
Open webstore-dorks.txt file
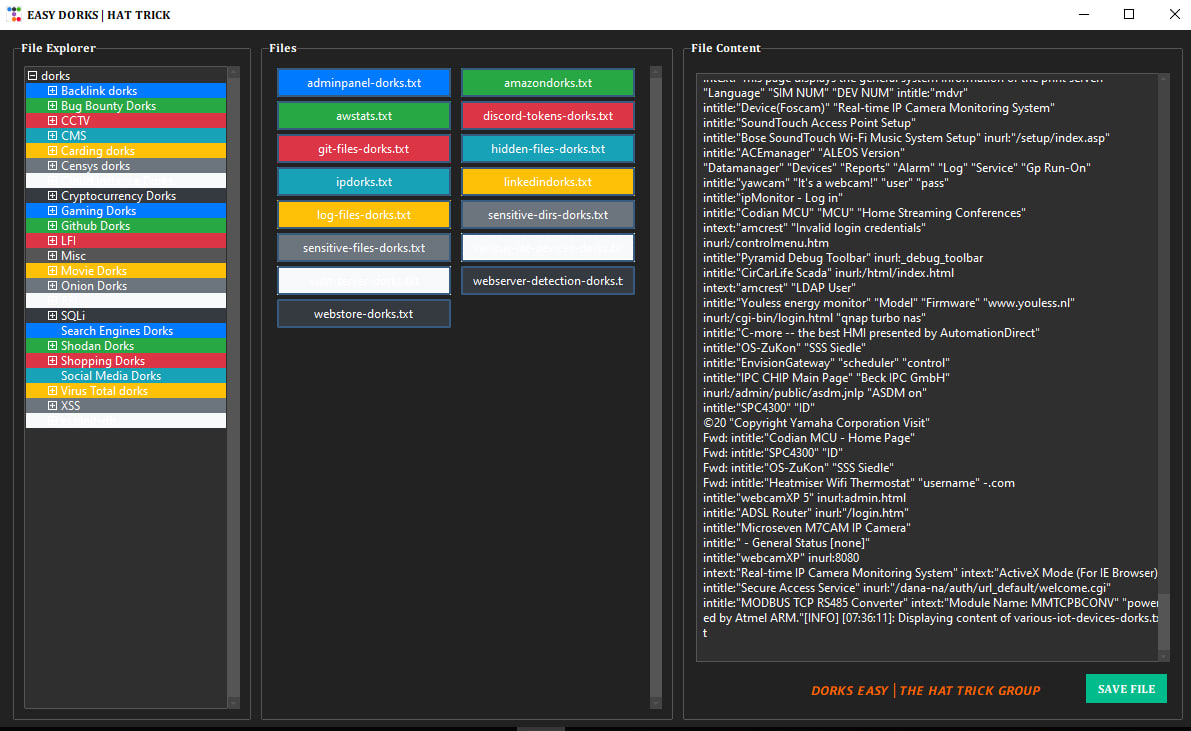click(x=364, y=314)
